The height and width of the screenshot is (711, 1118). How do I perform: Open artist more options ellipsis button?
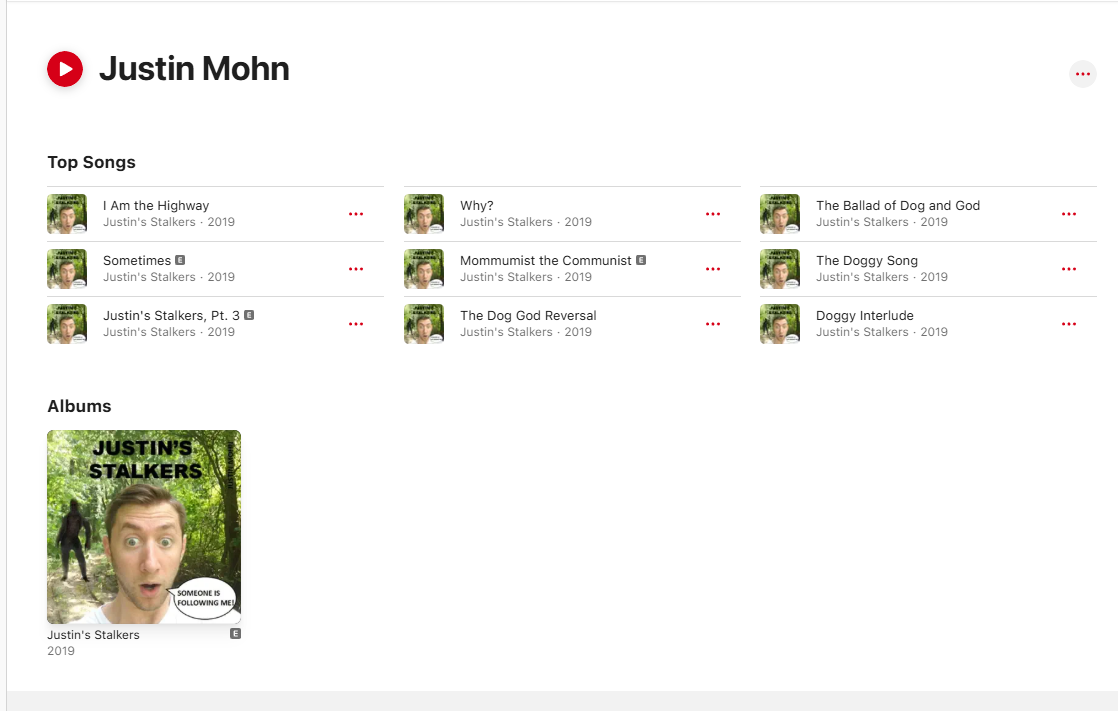(x=1082, y=74)
